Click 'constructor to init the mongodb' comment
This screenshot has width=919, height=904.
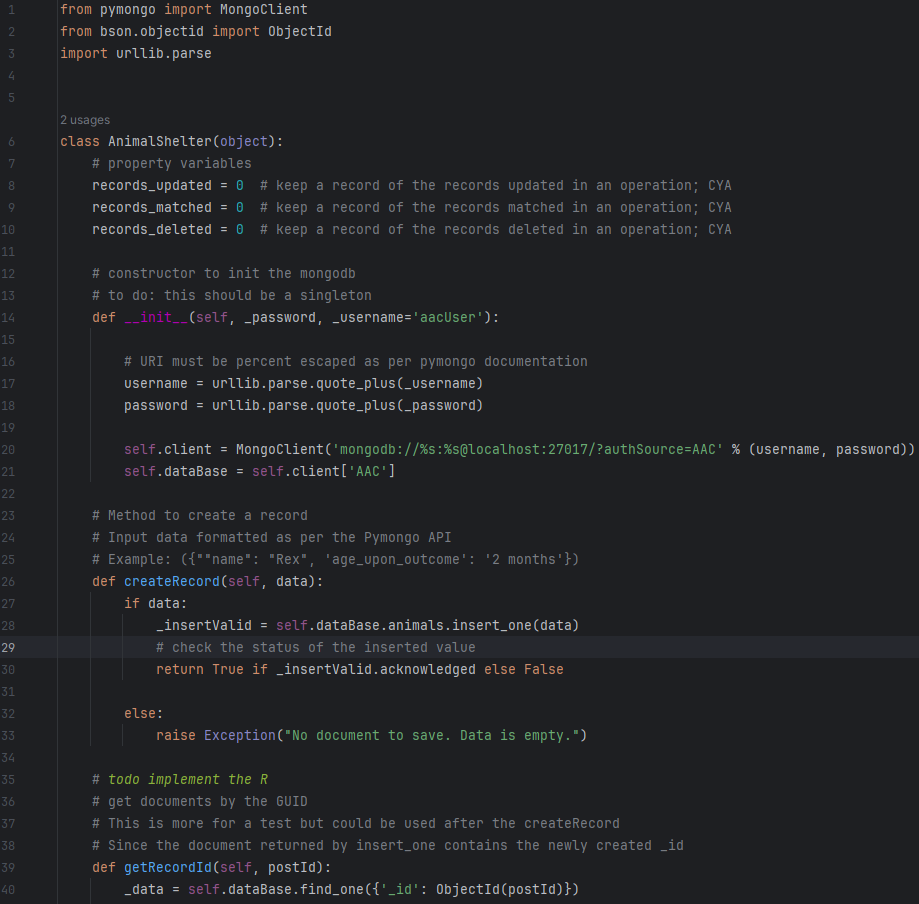click(223, 273)
